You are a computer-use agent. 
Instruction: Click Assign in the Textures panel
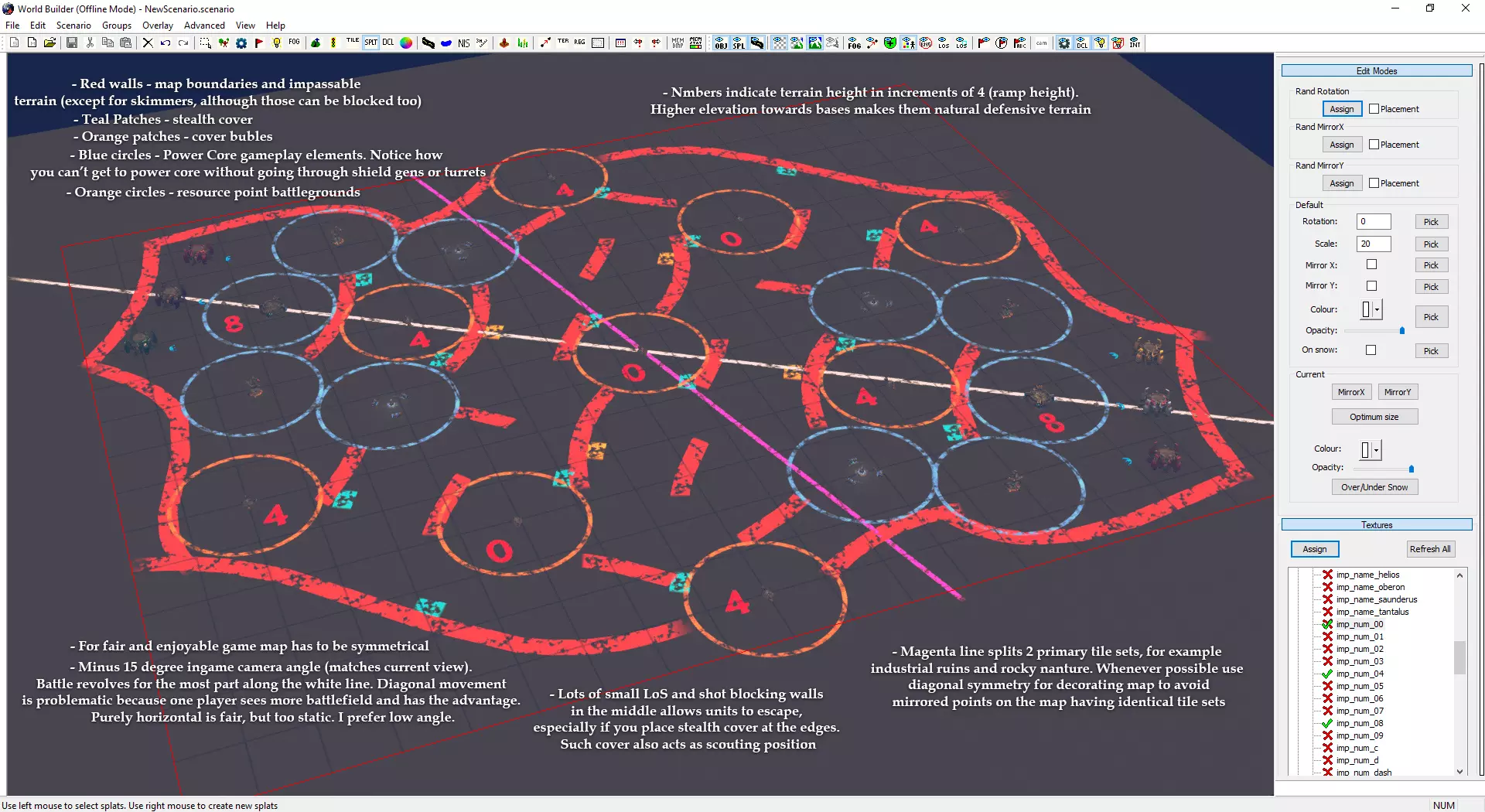pyautogui.click(x=1315, y=549)
